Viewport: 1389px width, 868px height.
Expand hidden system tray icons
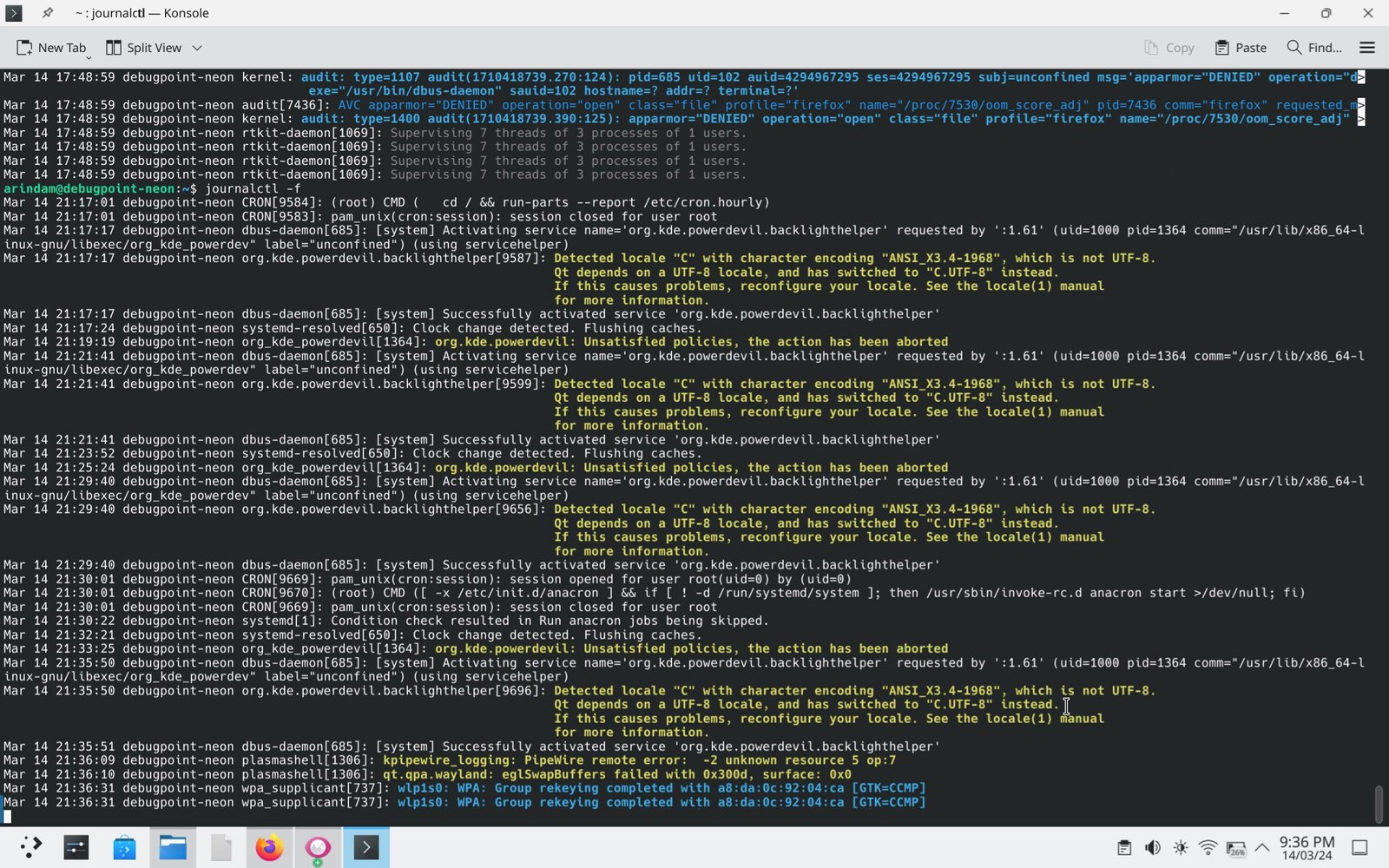click(x=1262, y=848)
